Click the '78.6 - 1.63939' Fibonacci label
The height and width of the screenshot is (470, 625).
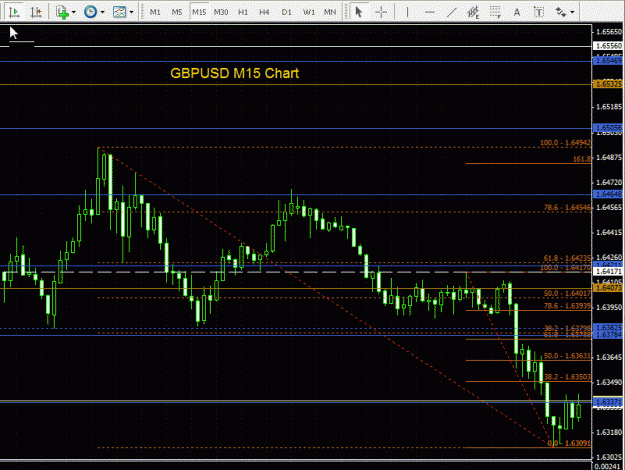pos(567,306)
